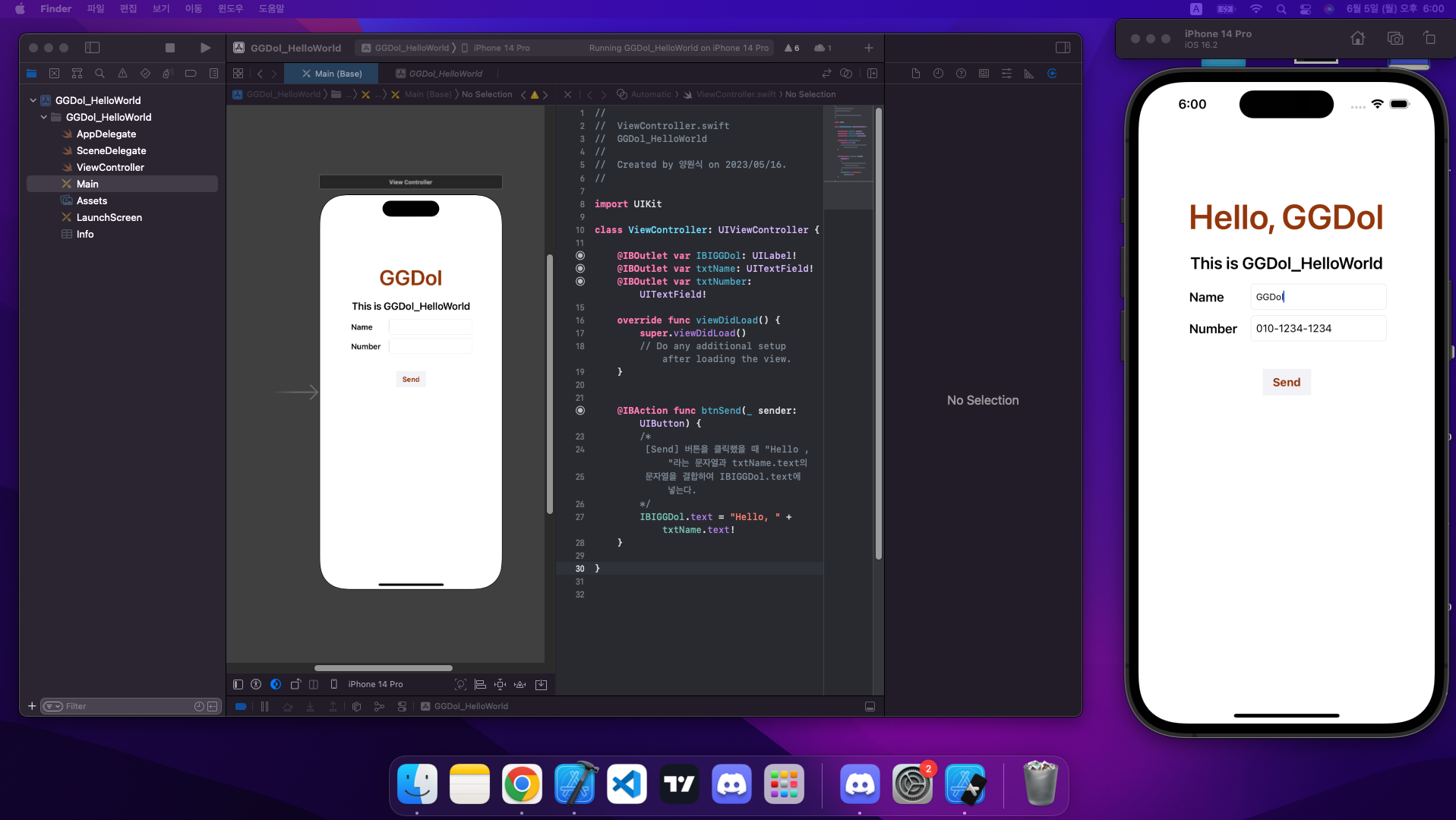This screenshot has width=1456, height=820.
Task: Toggle the navigator sidebar in Xcode
Action: (93, 48)
